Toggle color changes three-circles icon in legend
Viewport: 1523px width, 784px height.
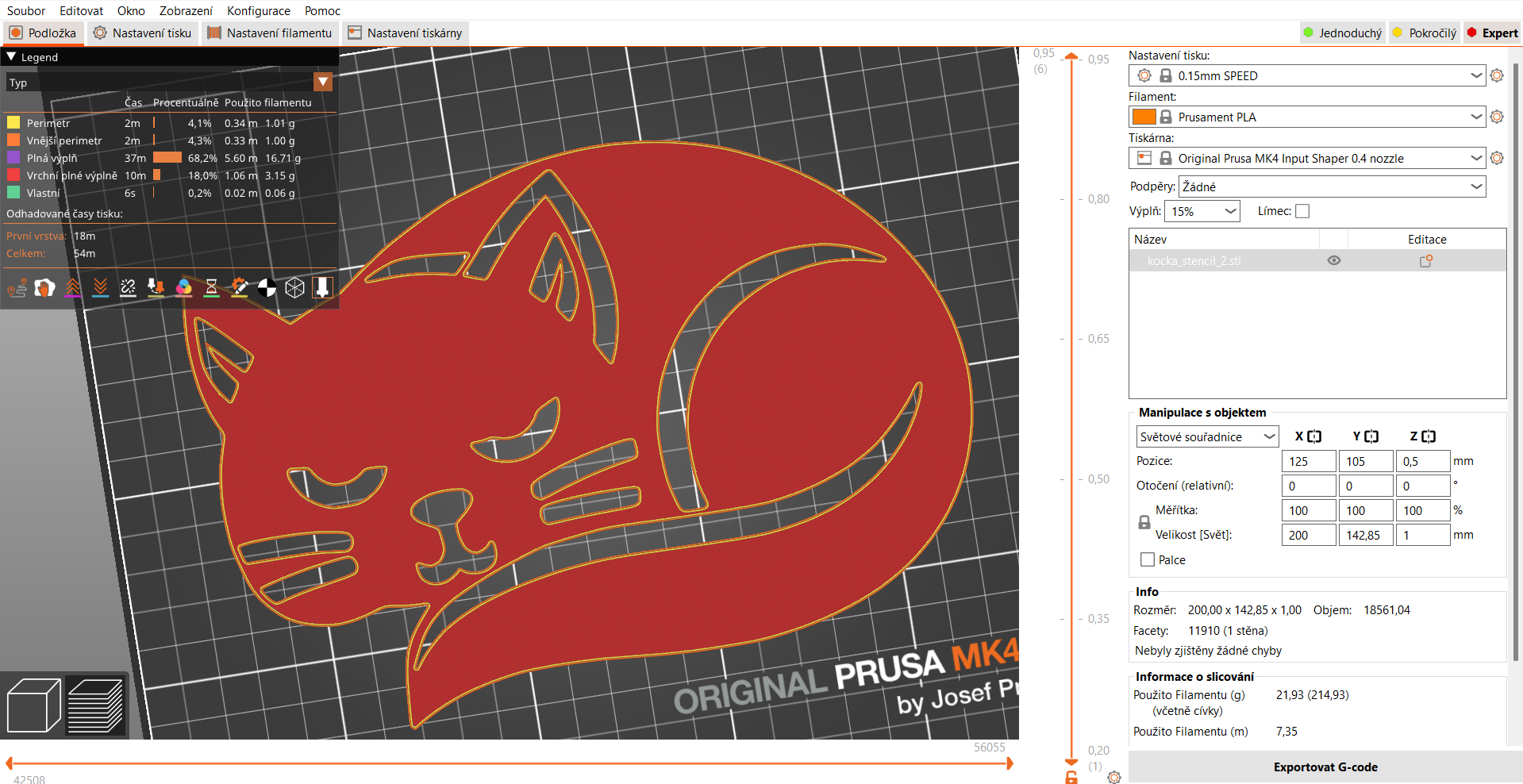[x=184, y=288]
